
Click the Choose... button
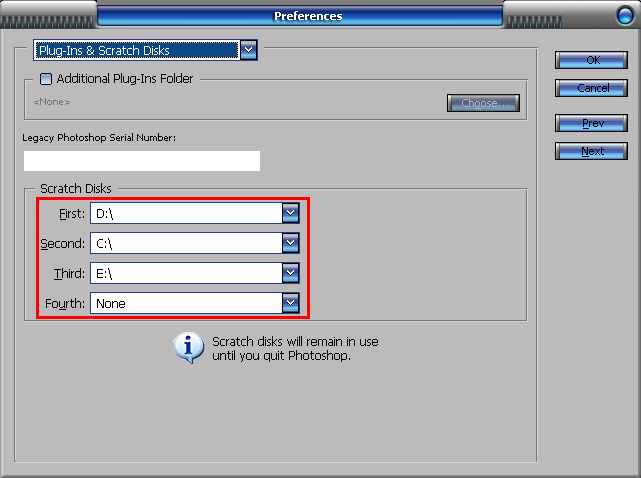coord(483,103)
